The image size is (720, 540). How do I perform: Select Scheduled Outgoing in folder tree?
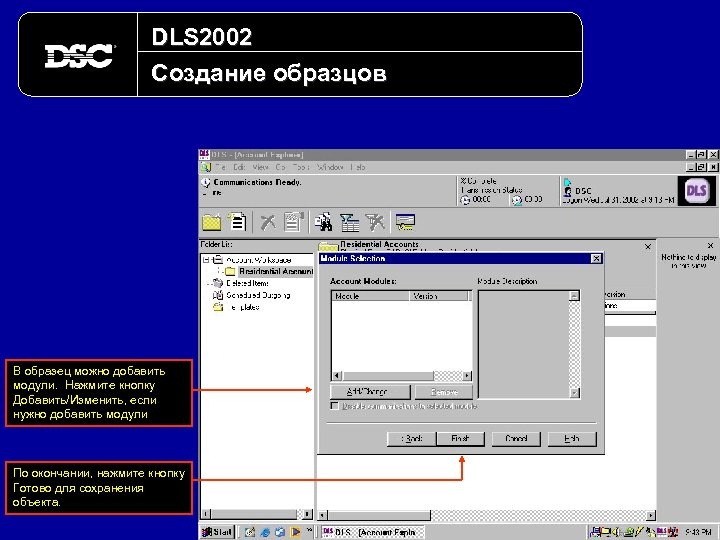(x=258, y=295)
